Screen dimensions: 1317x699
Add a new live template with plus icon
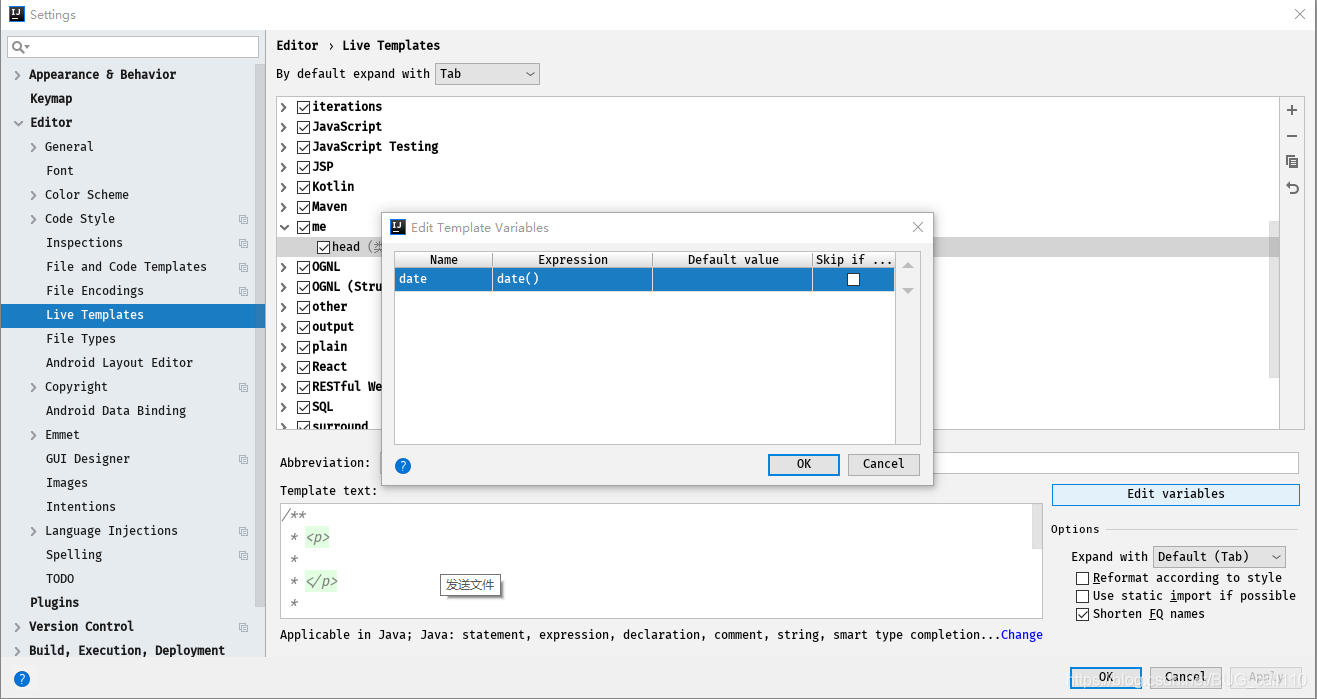coord(1291,110)
